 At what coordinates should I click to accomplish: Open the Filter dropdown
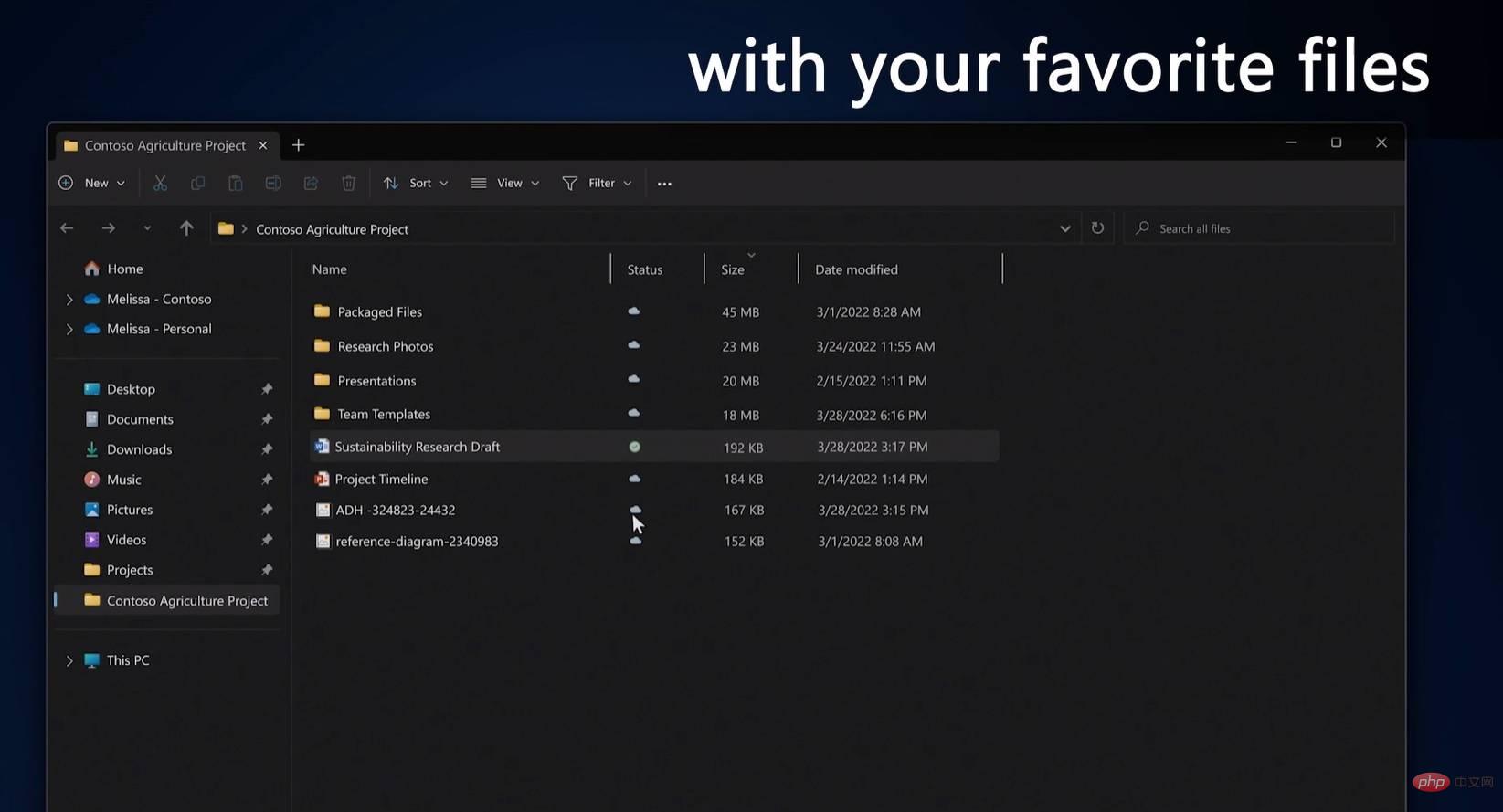click(x=598, y=184)
